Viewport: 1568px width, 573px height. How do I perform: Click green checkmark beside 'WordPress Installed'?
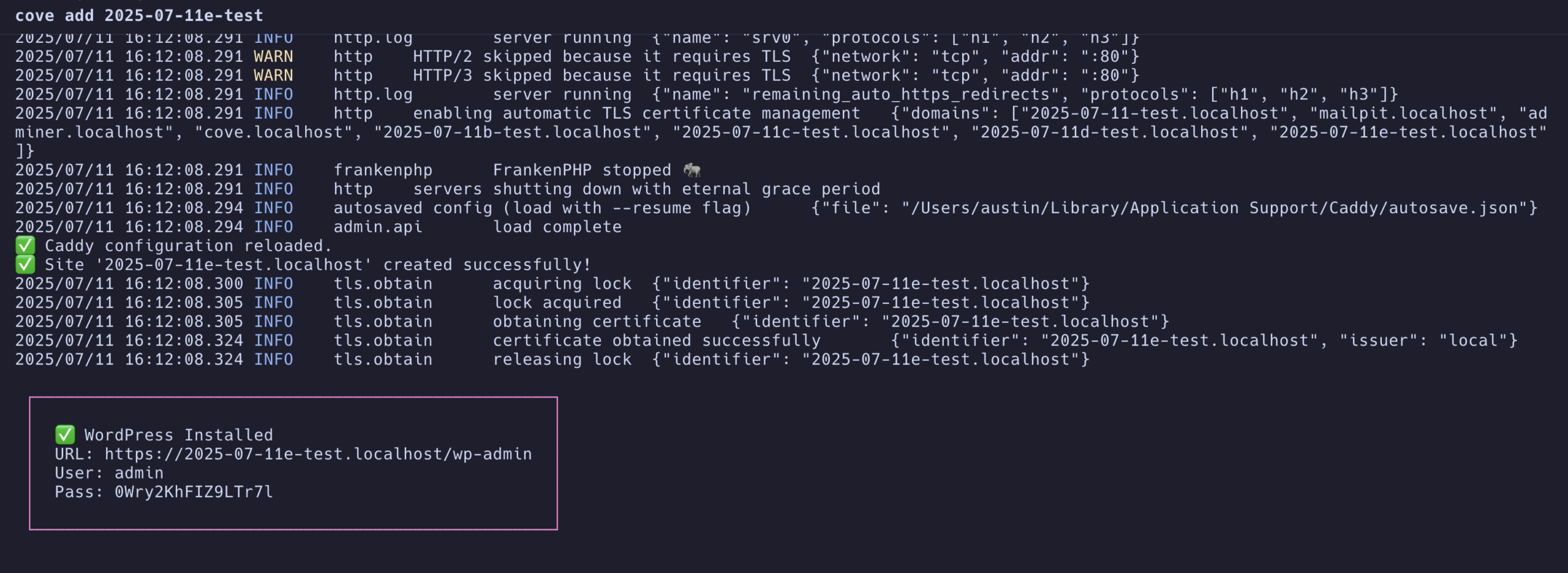point(65,435)
